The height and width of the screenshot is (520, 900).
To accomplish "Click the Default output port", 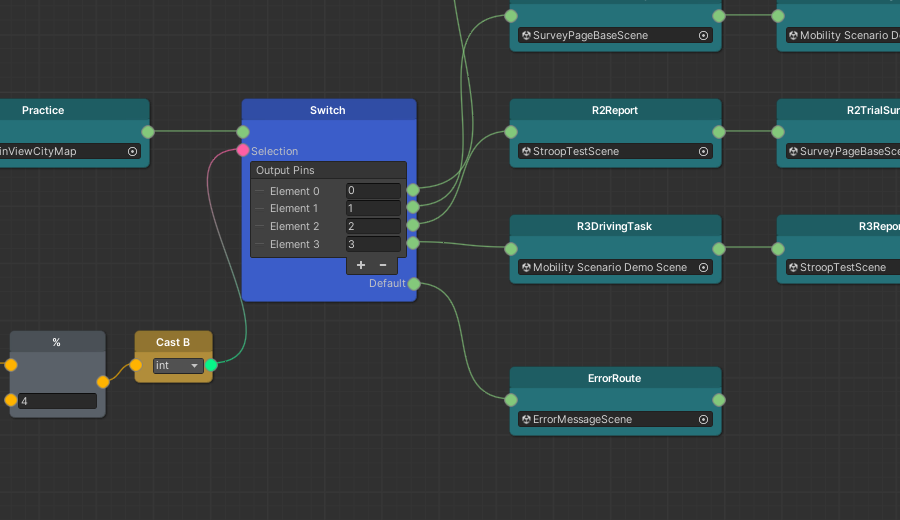I will [x=414, y=284].
